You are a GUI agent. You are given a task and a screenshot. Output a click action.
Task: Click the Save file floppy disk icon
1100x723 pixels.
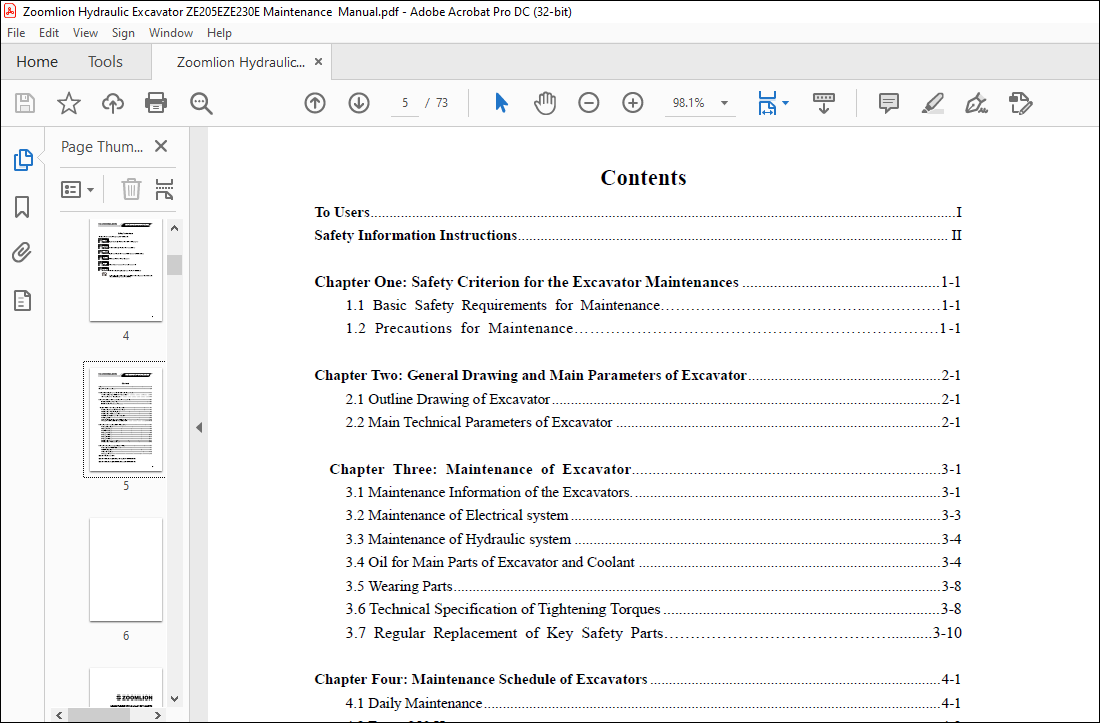coord(25,103)
